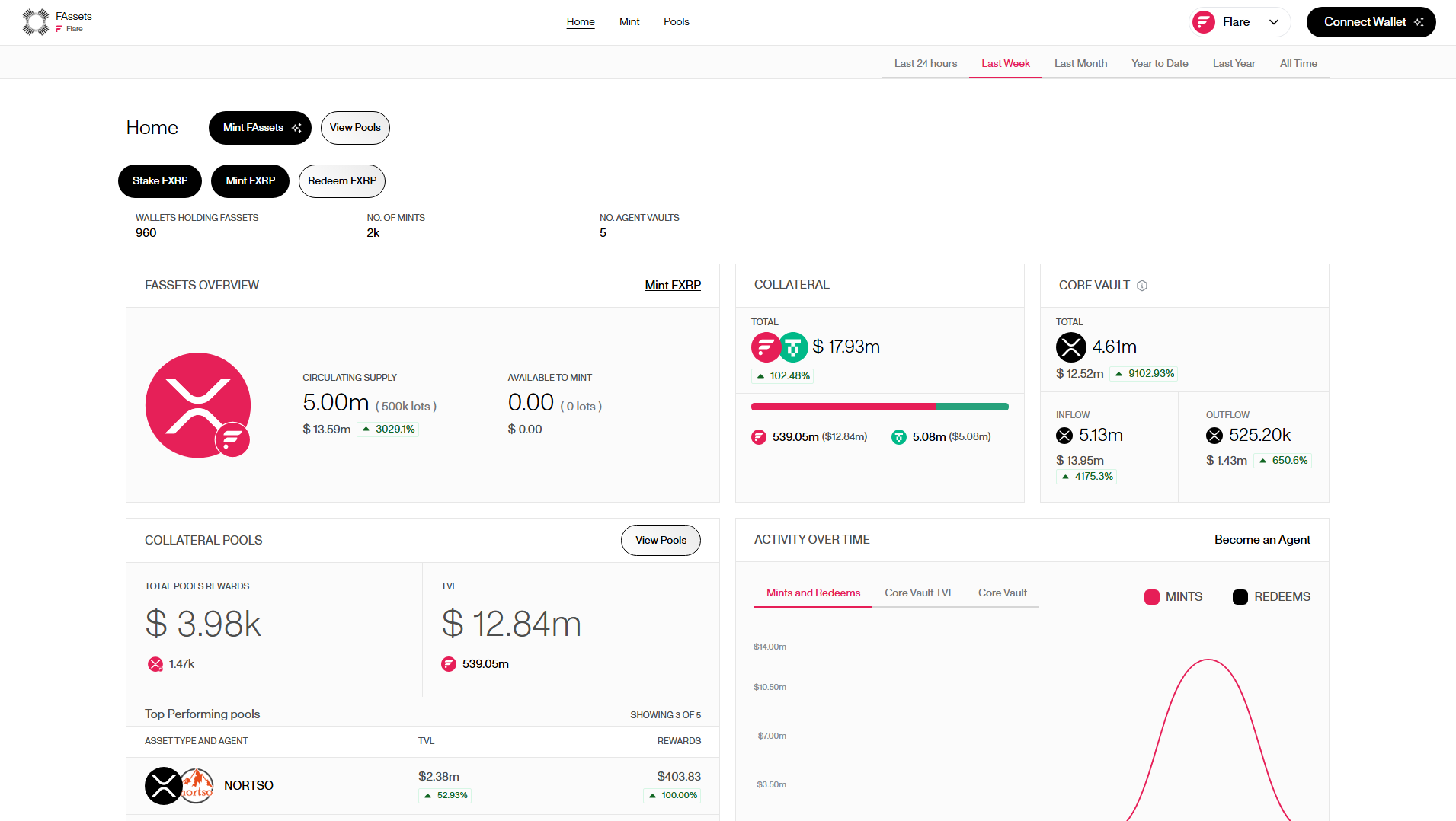Image resolution: width=1456 pixels, height=821 pixels.
Task: Click the large FXRP token icon
Action: click(198, 405)
